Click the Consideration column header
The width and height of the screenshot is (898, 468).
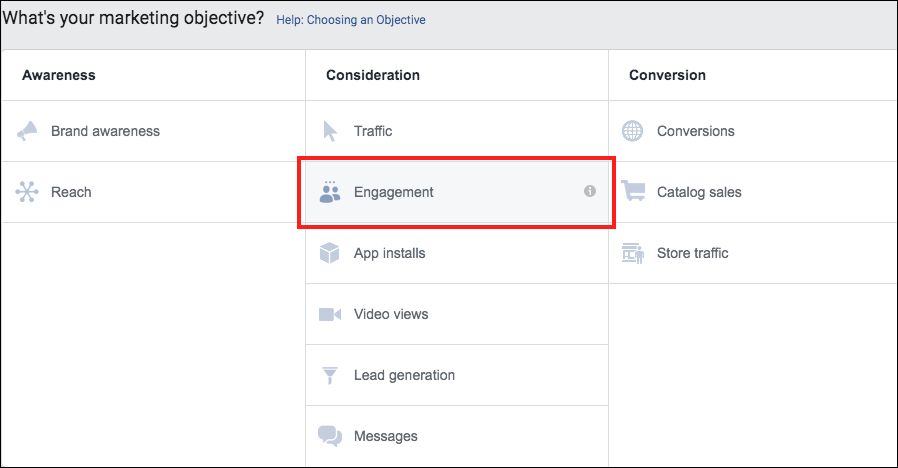(x=373, y=75)
